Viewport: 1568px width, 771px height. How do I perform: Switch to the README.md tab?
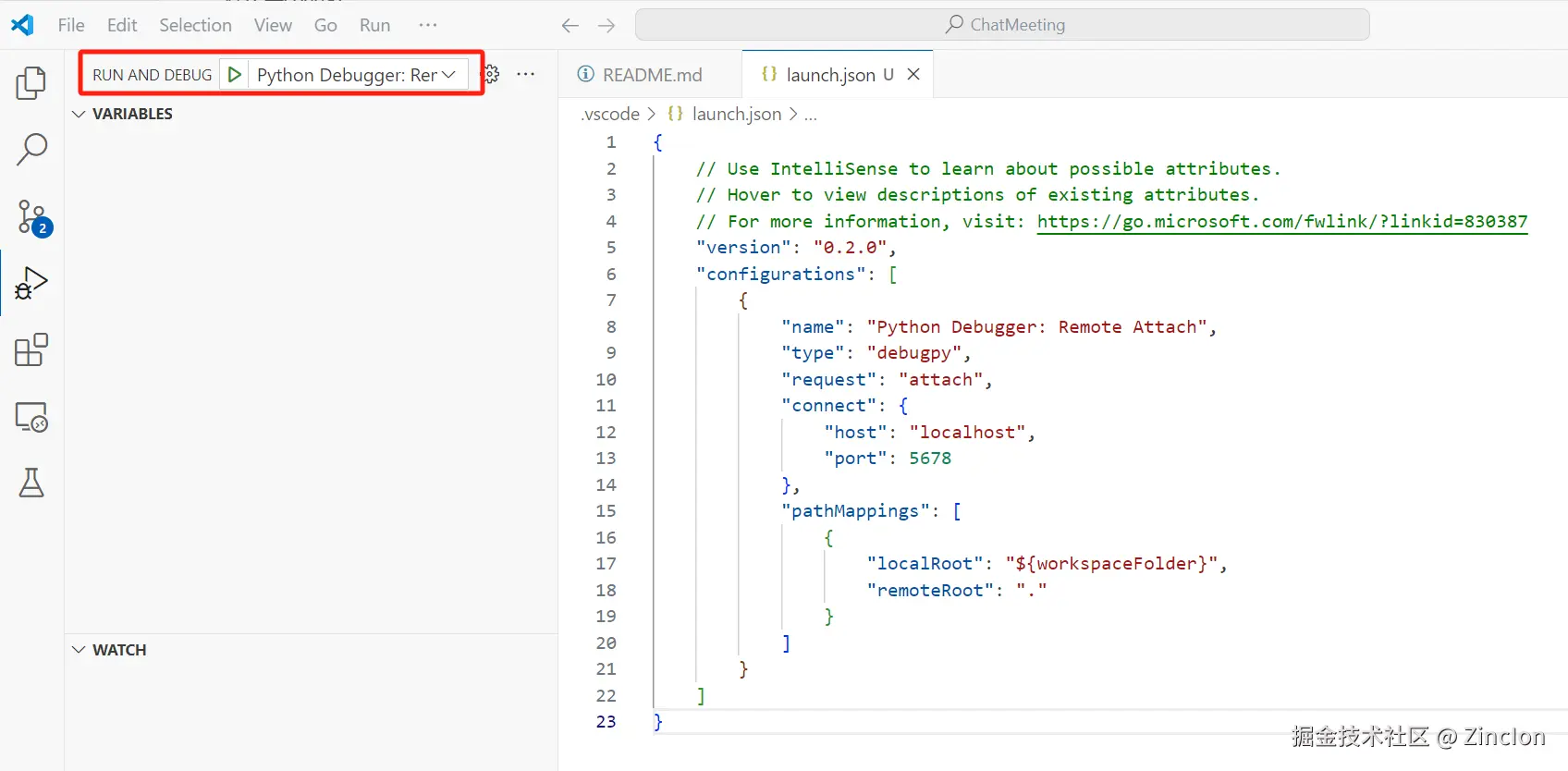651,75
